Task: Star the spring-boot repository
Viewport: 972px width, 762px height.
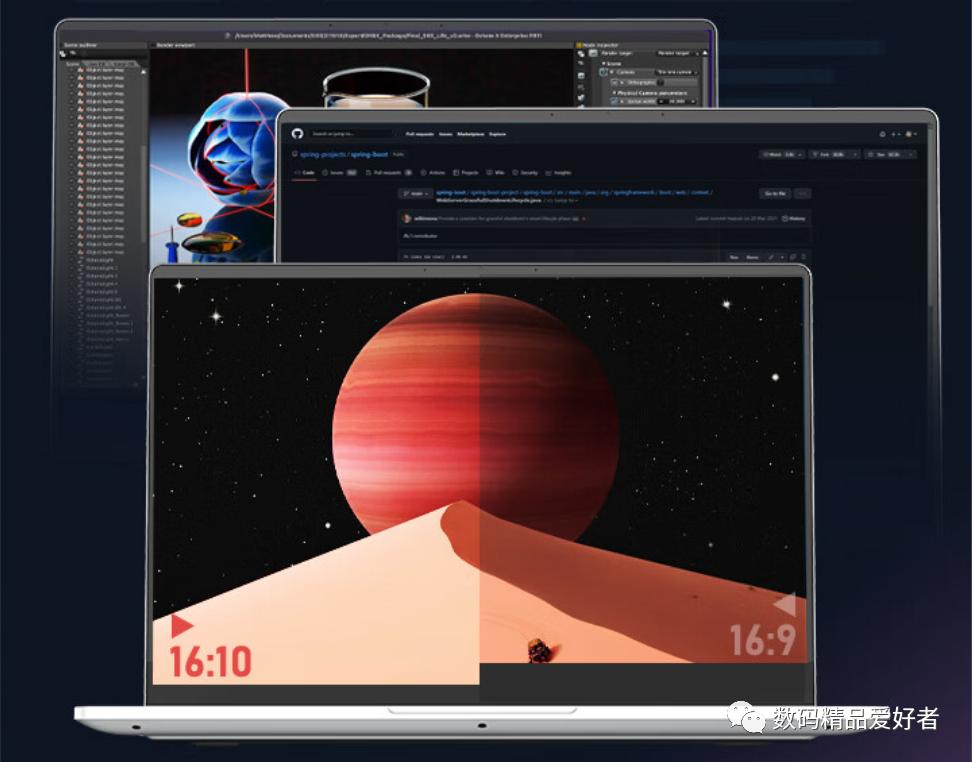Action: (x=889, y=154)
